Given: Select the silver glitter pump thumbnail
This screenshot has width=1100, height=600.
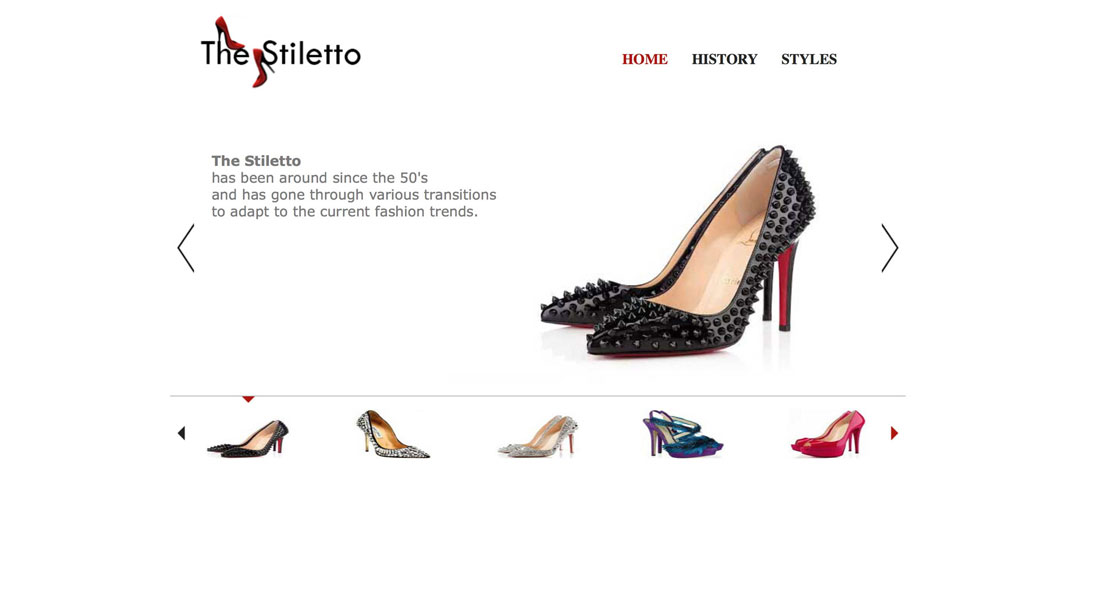Looking at the screenshot, I should pyautogui.click(x=538, y=436).
